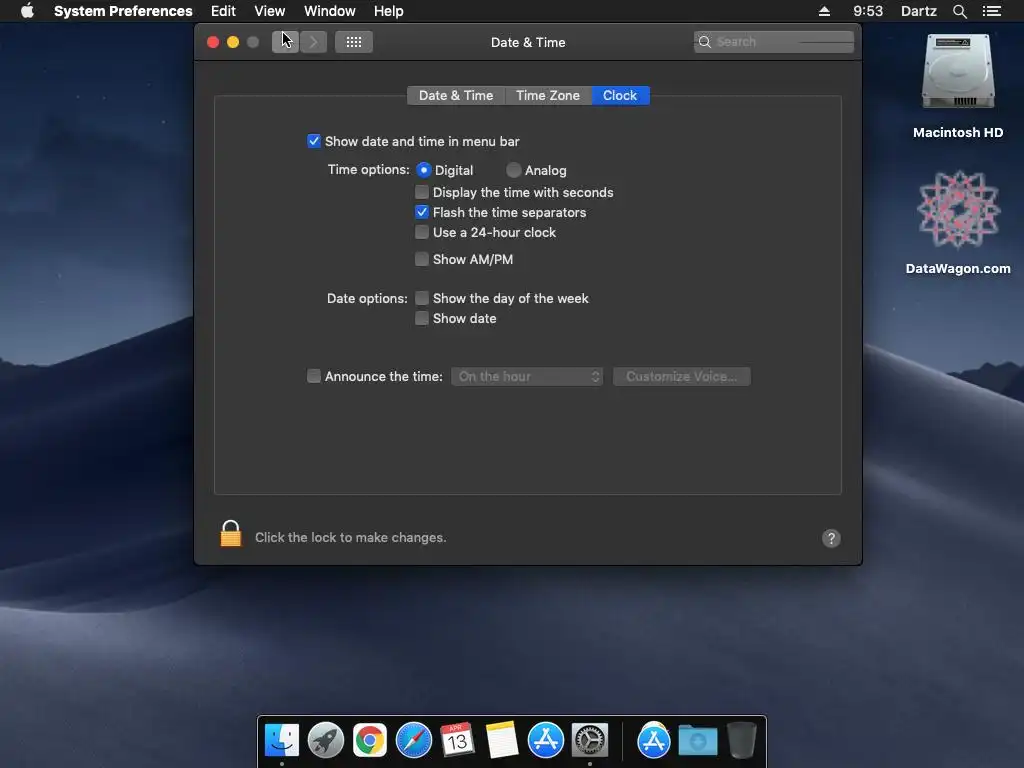This screenshot has height=768, width=1024.
Task: Open Spotlight search in menu bar
Action: (x=959, y=11)
